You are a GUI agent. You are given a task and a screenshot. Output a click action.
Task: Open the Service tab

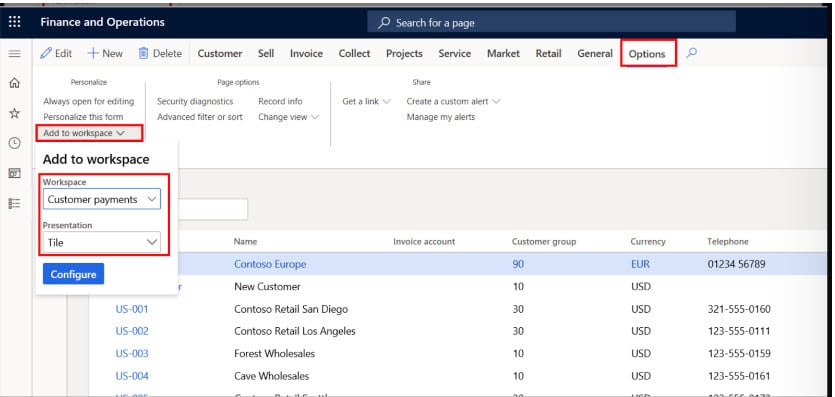pyautogui.click(x=455, y=54)
